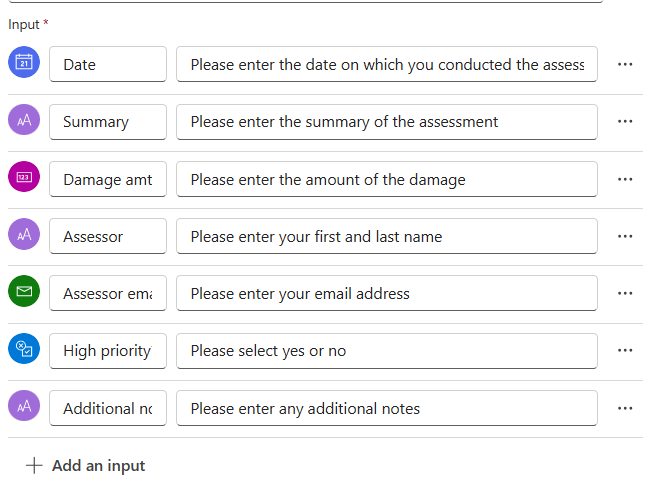Click the text icon beside Additional notes
The image size is (648, 481).
pos(24,407)
